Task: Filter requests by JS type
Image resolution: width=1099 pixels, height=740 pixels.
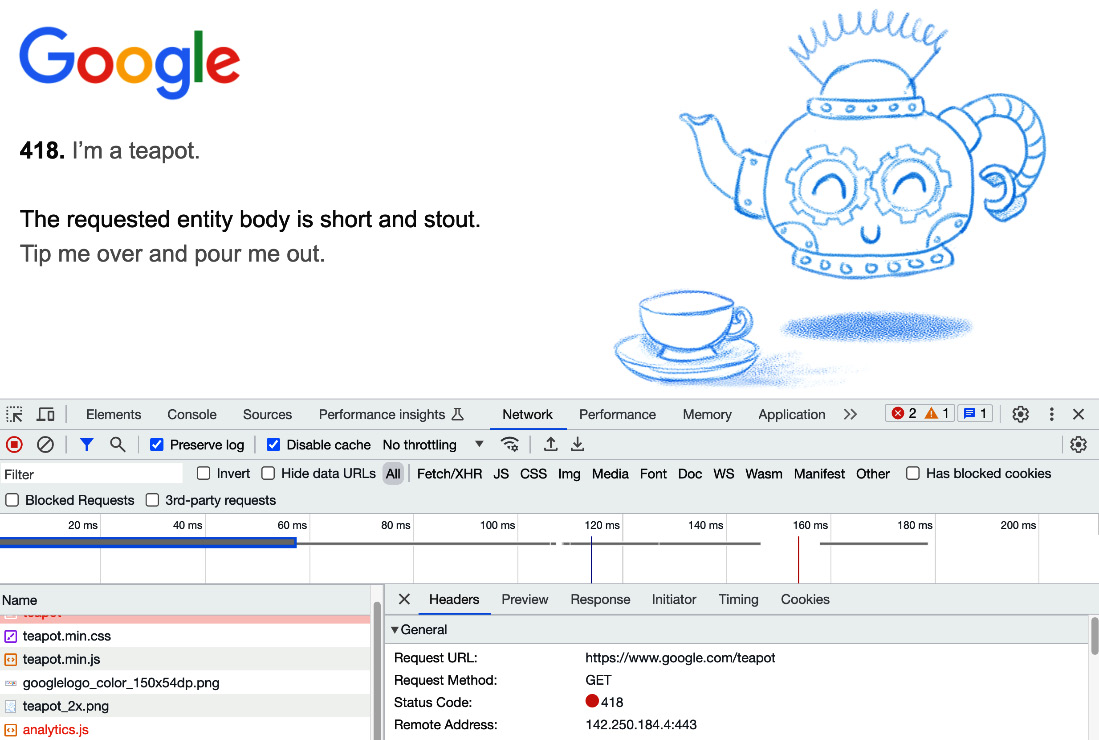Action: (501, 474)
